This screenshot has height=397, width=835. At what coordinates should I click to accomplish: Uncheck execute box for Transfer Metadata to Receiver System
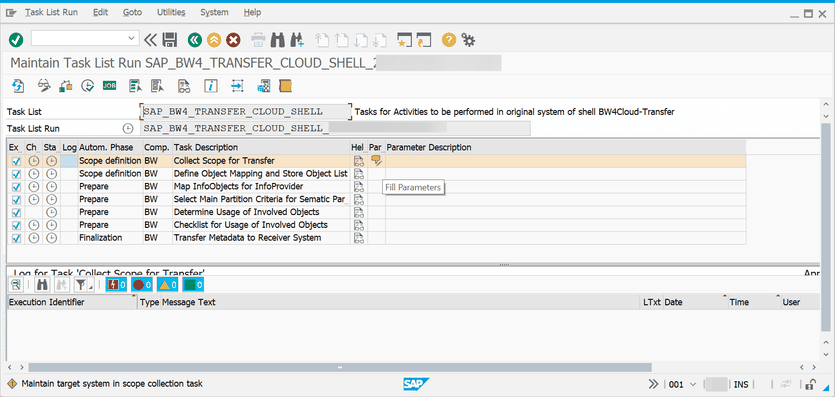(x=16, y=238)
